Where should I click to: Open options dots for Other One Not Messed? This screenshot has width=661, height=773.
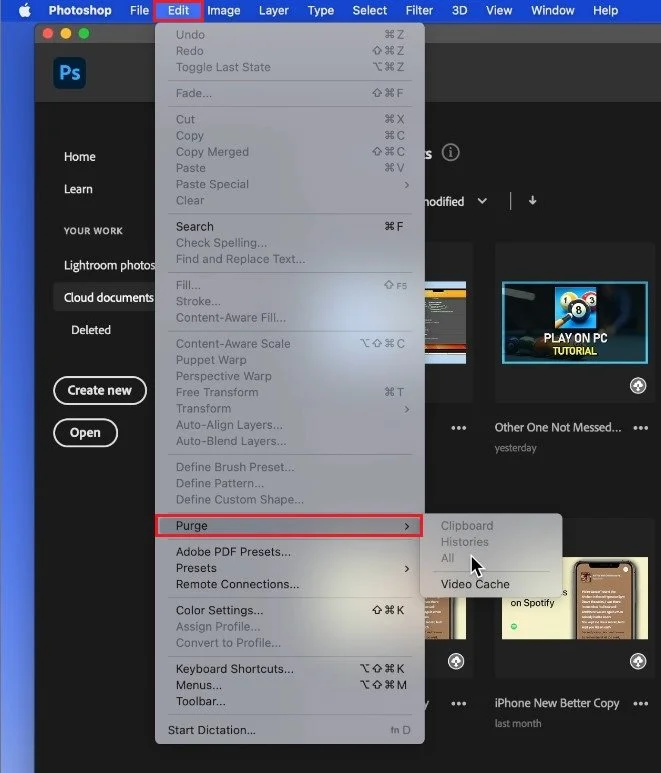(x=640, y=428)
